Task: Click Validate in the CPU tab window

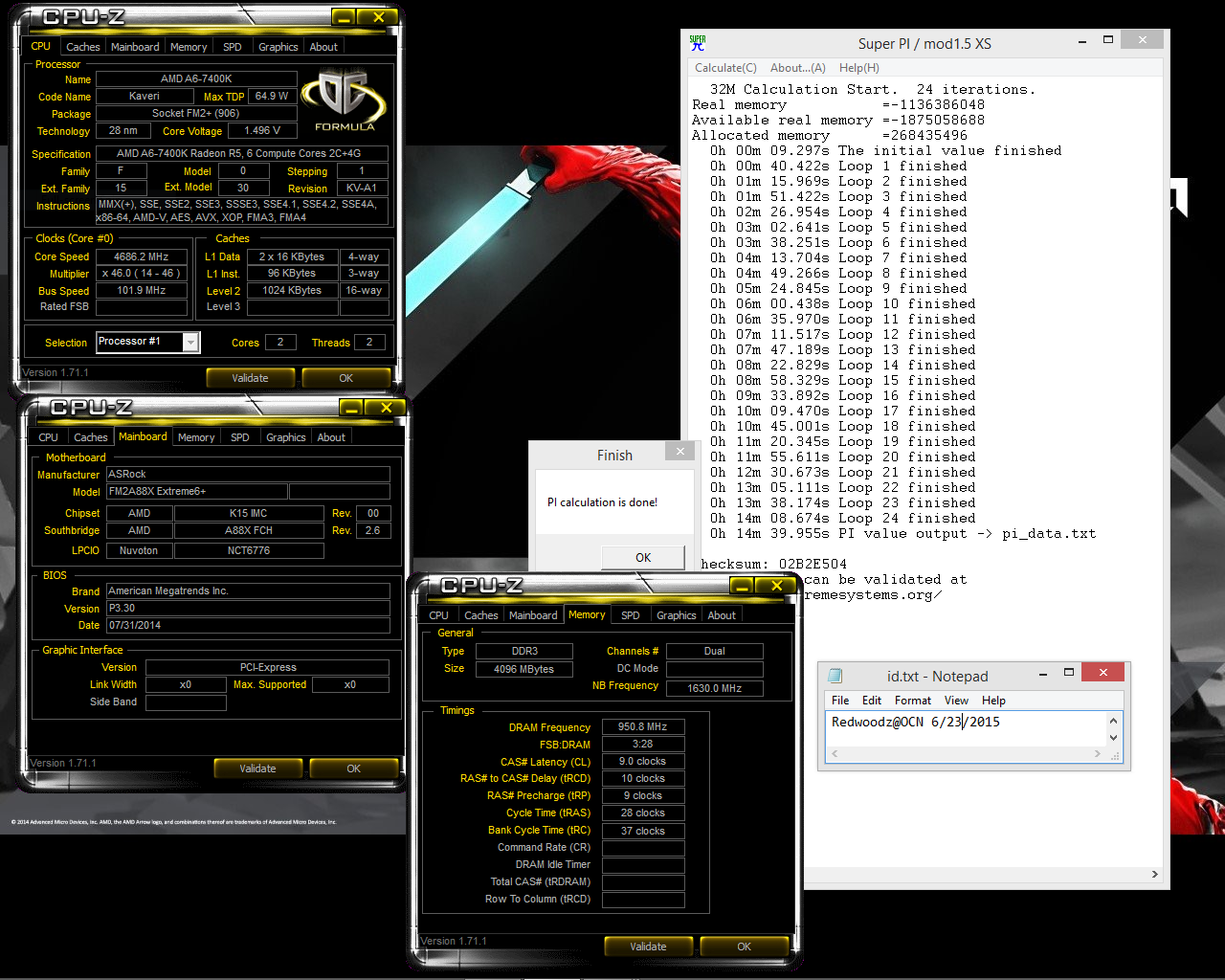Action: pyautogui.click(x=250, y=378)
